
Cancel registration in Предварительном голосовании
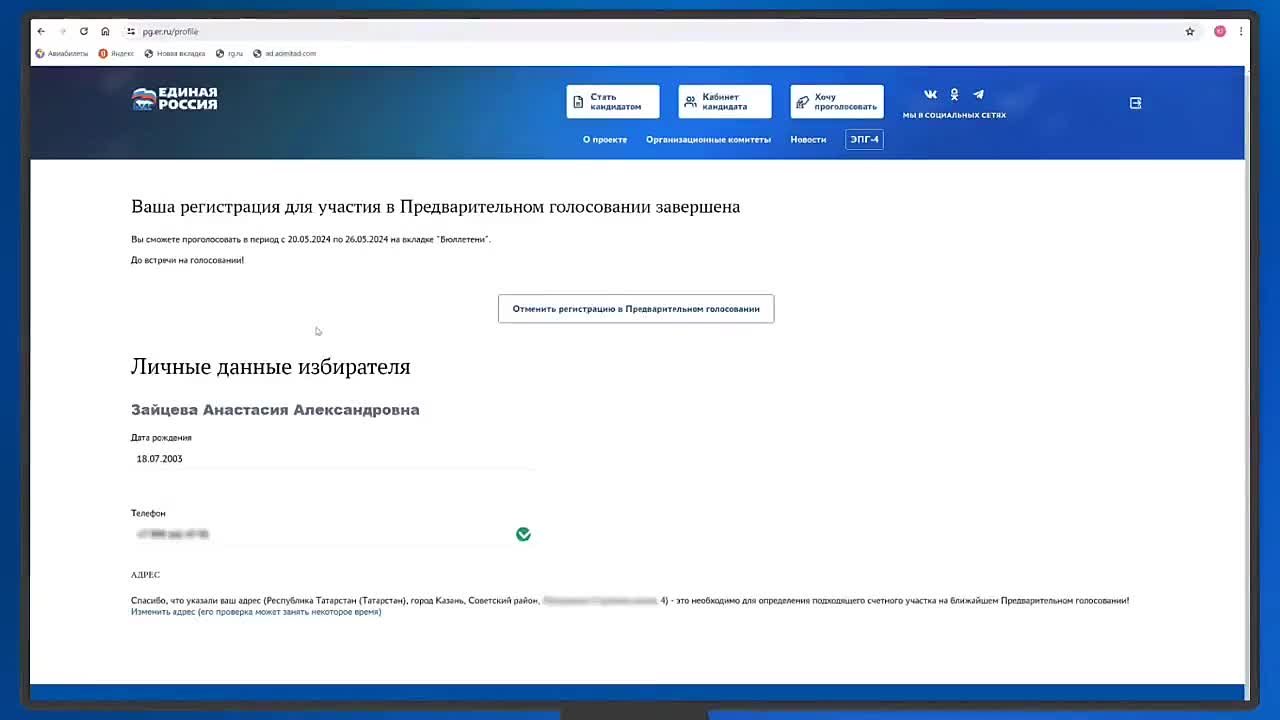point(636,309)
